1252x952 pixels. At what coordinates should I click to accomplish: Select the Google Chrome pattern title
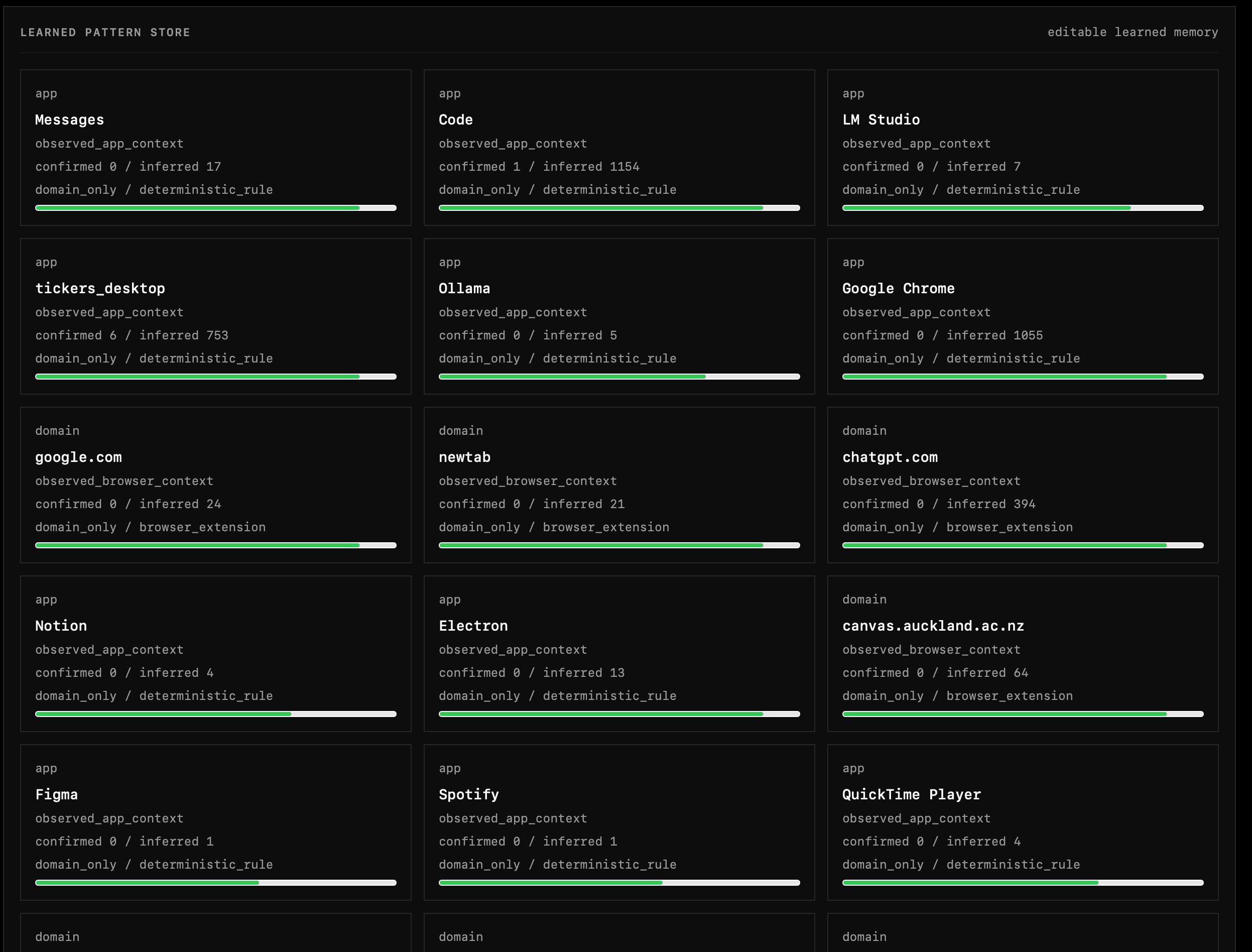(898, 288)
